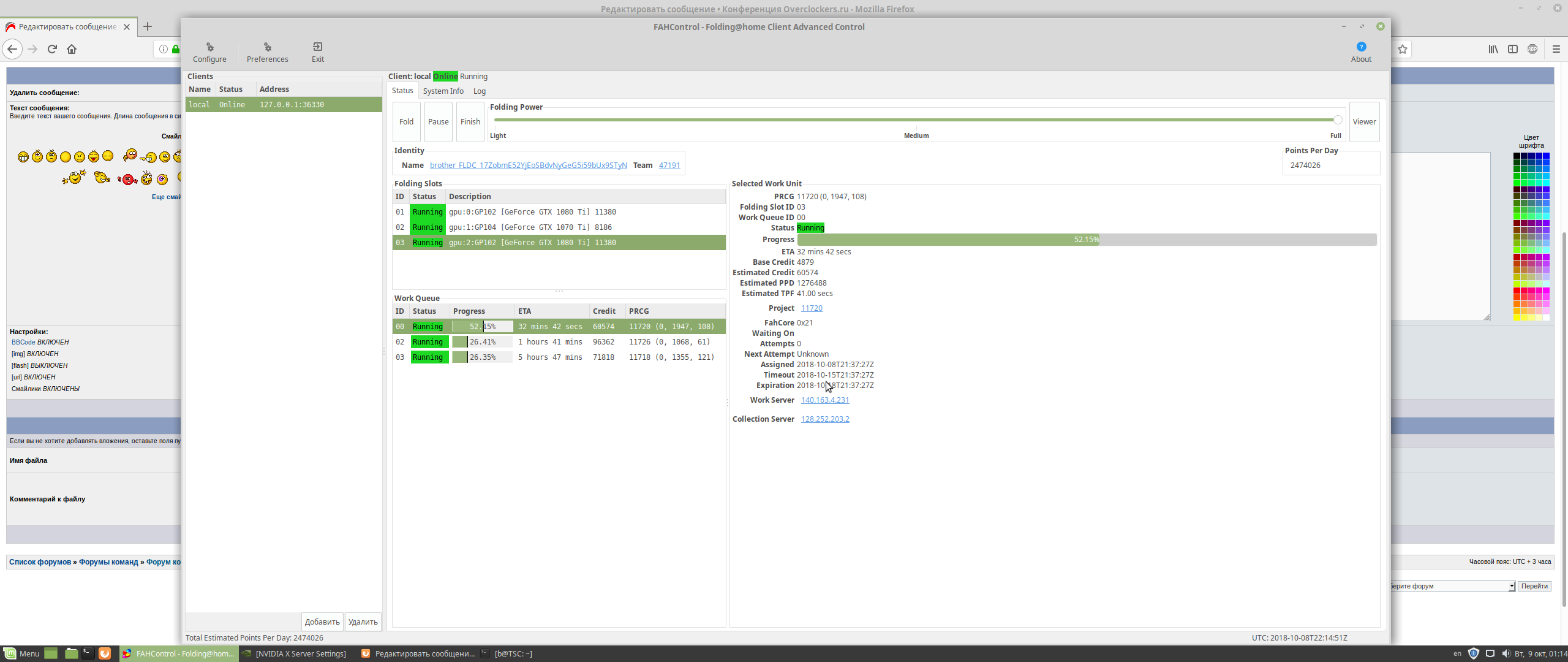Open new browser tab plus button

(x=148, y=26)
